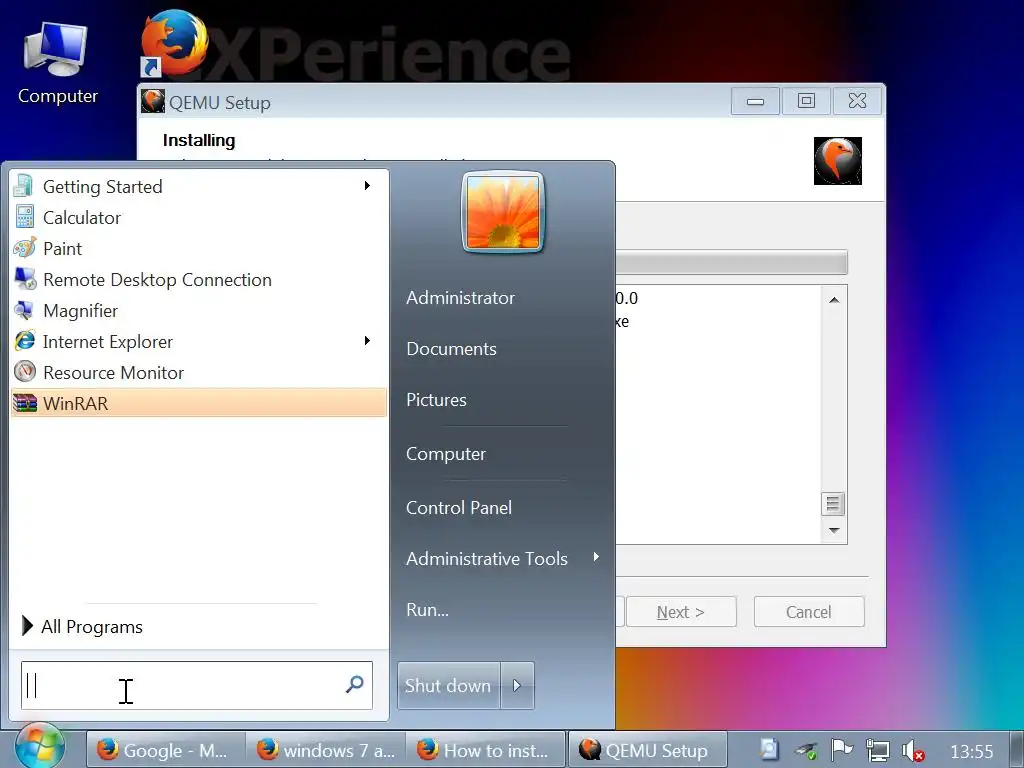1024x768 pixels.
Task: Focus the Start menu search box
Action: 197,685
